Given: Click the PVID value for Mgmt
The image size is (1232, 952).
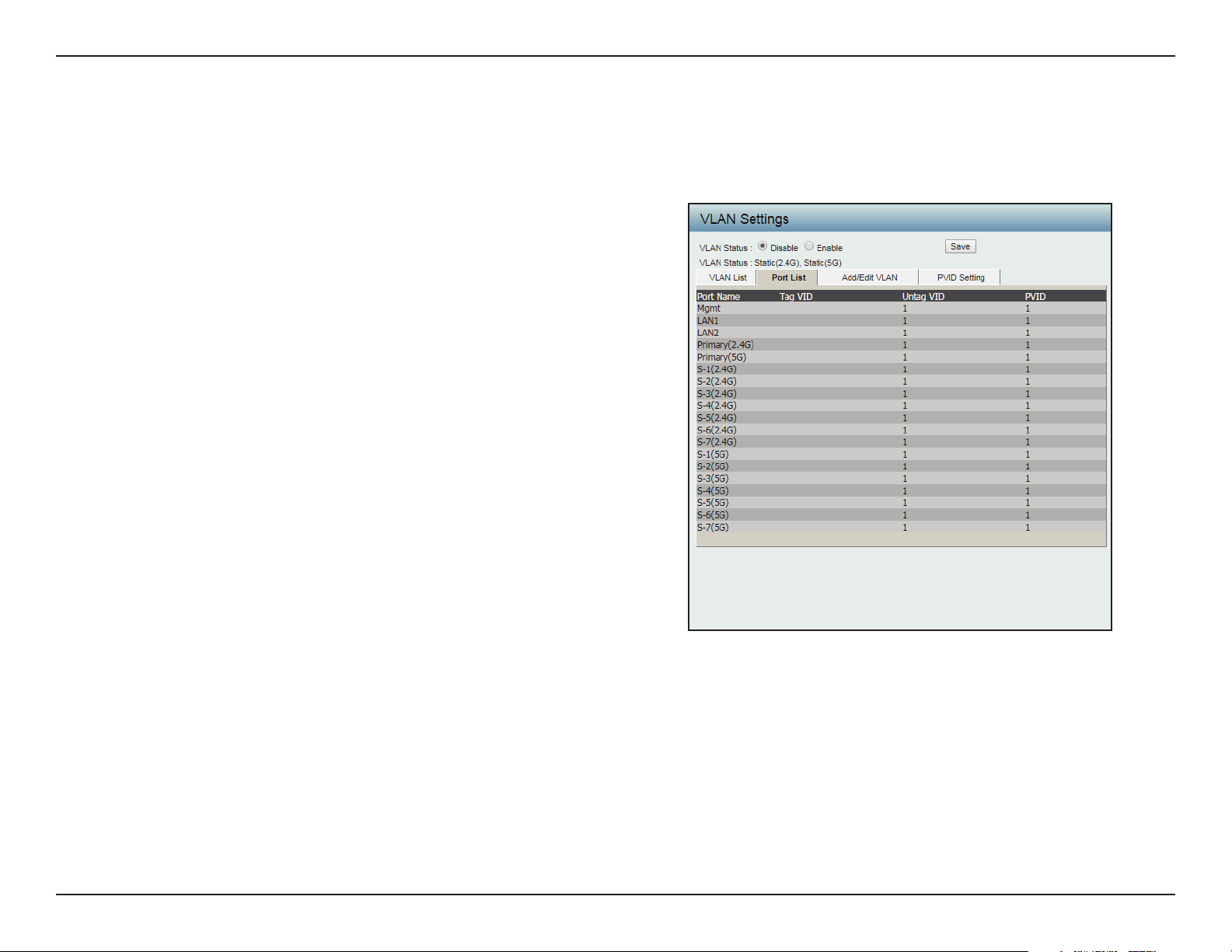Looking at the screenshot, I should pyautogui.click(x=1028, y=309).
